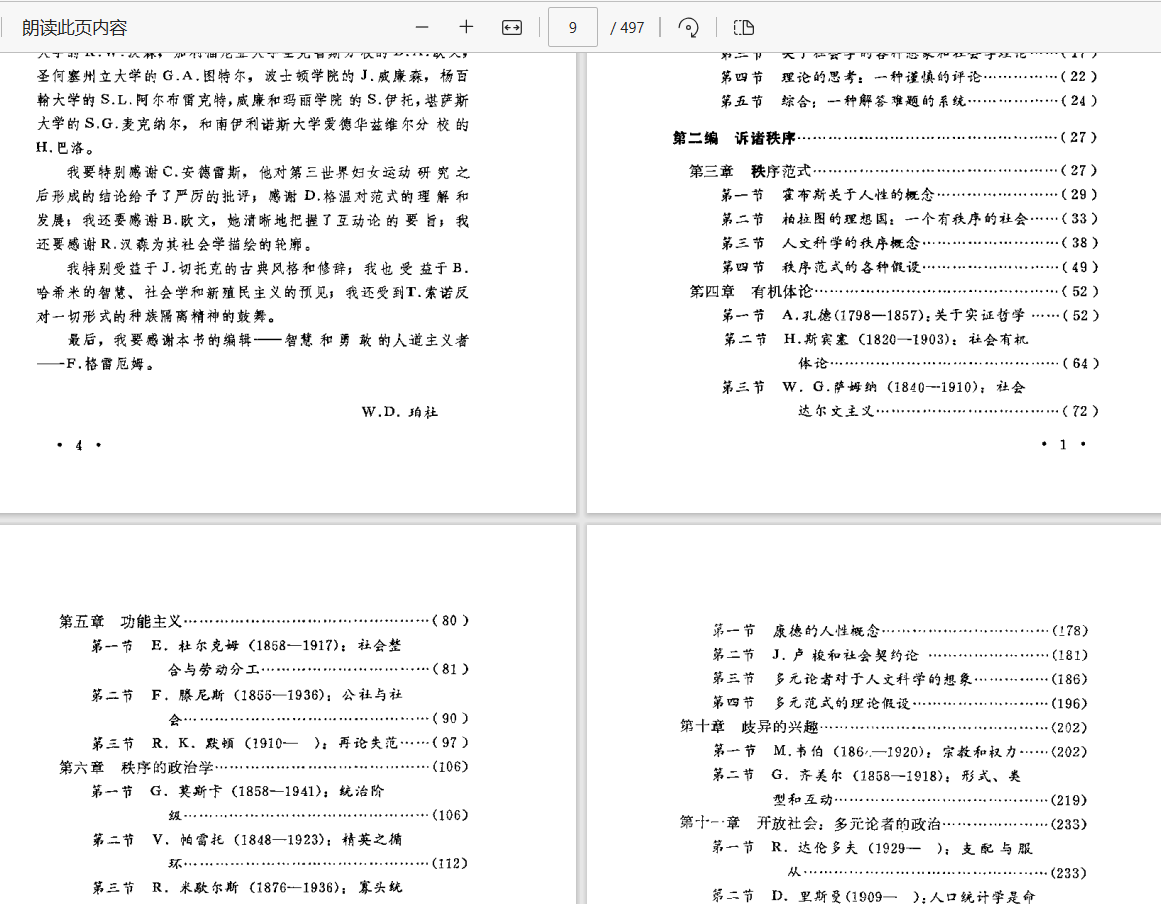Select the entry H.斯宾塞 (1820—1903)
This screenshot has width=1161, height=904.
coord(910,351)
